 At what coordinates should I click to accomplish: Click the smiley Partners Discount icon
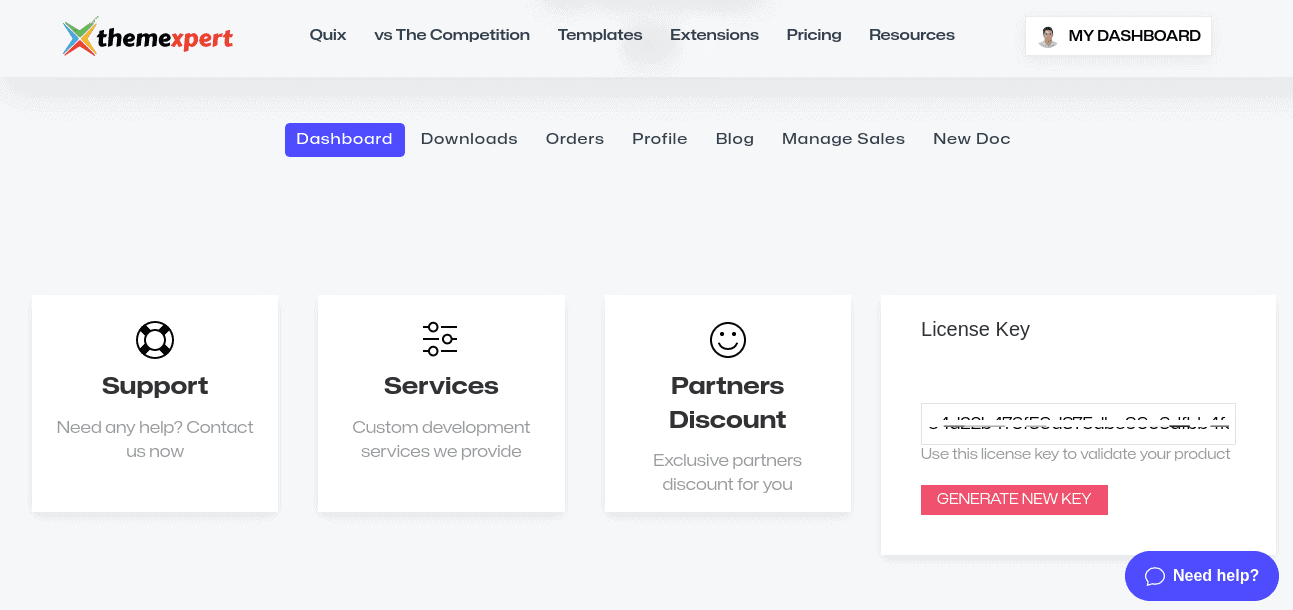[727, 340]
